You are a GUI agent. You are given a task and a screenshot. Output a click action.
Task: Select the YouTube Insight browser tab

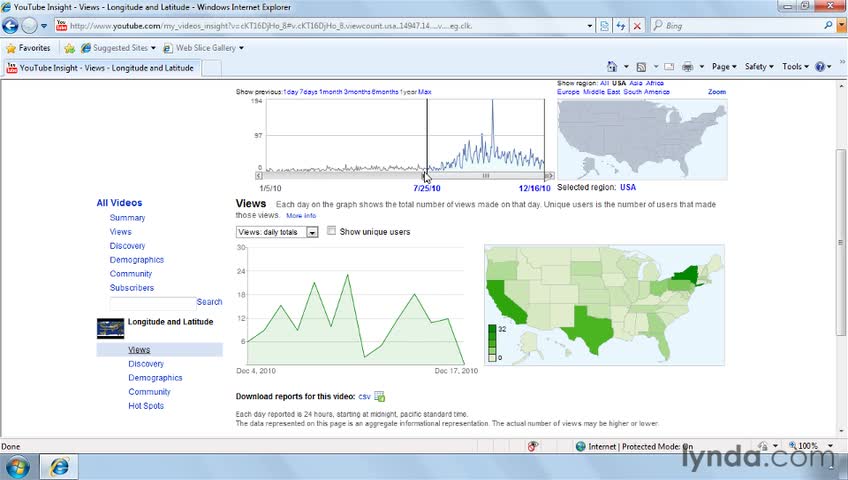coord(101,68)
